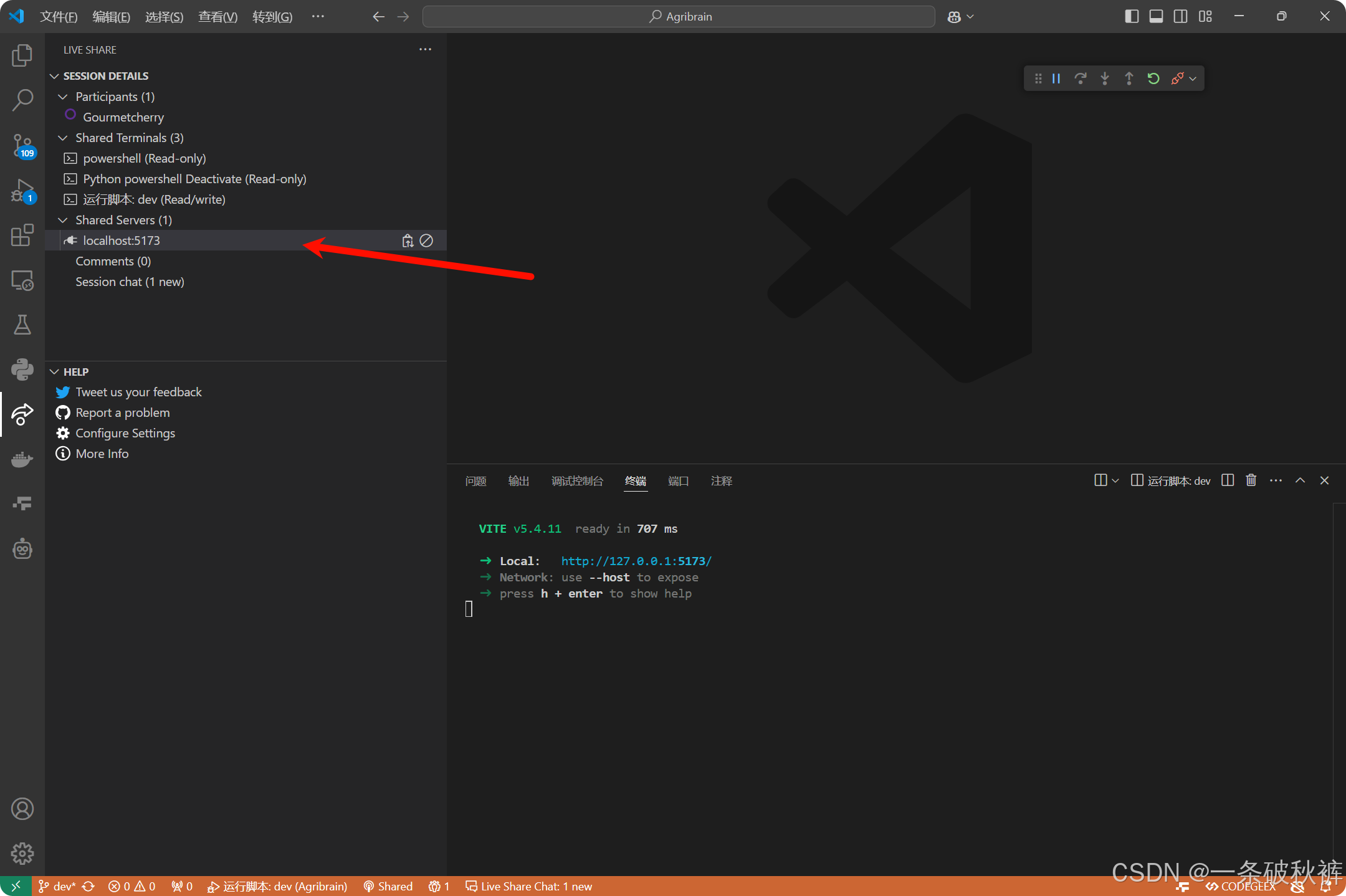
Task: Click Shared status in status bar
Action: click(x=388, y=886)
